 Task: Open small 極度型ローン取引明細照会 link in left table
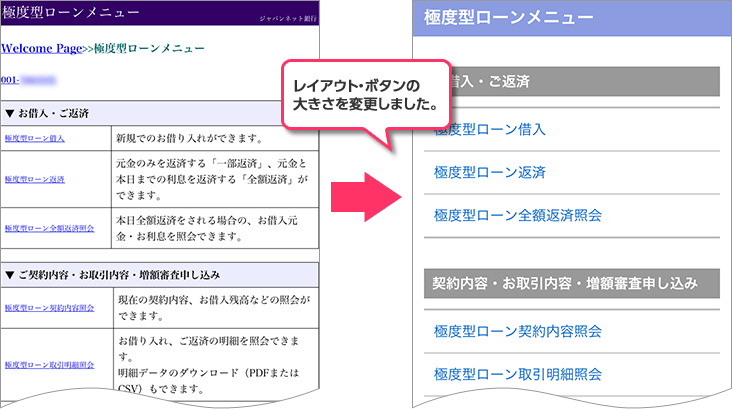tap(49, 366)
